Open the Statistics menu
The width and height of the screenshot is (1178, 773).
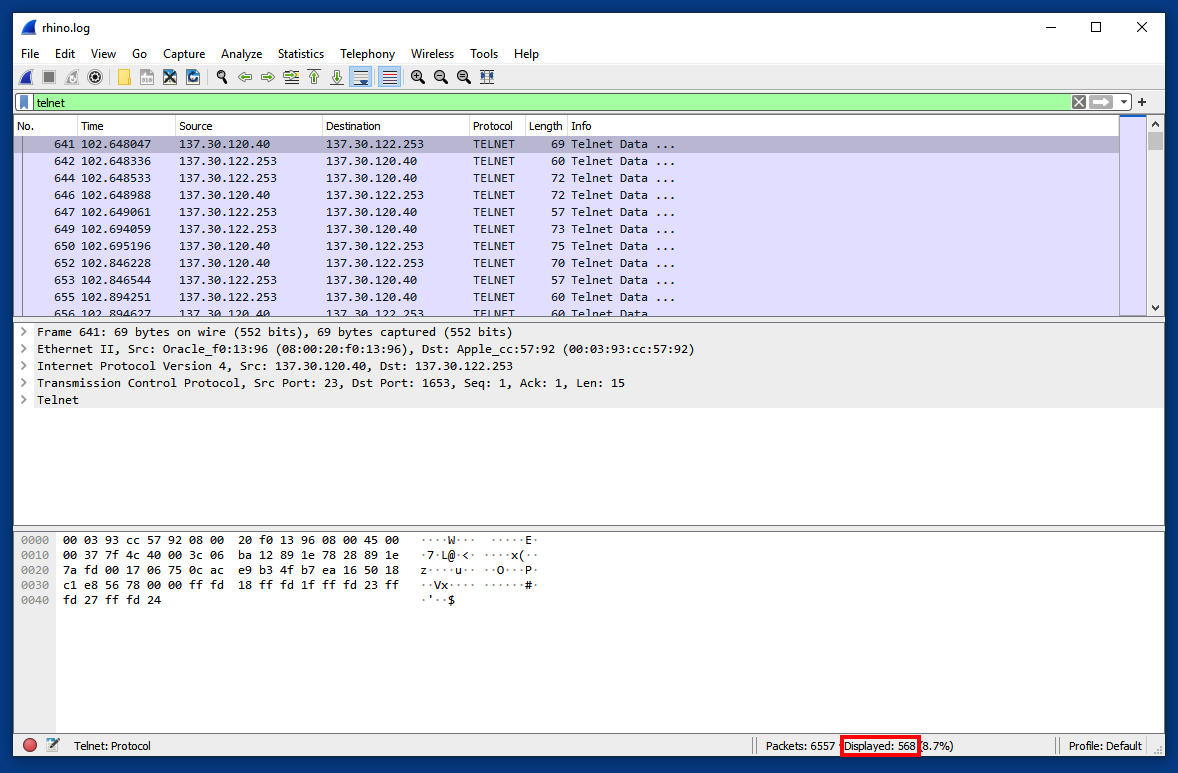(300, 54)
